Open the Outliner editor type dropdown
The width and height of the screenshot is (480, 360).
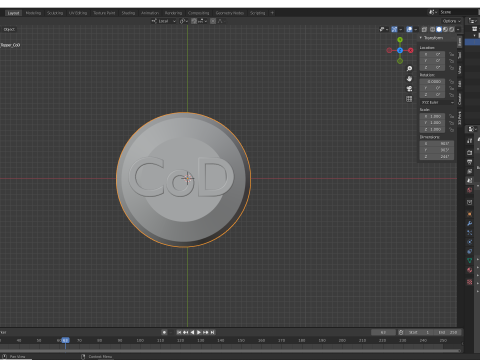(x=473, y=21)
